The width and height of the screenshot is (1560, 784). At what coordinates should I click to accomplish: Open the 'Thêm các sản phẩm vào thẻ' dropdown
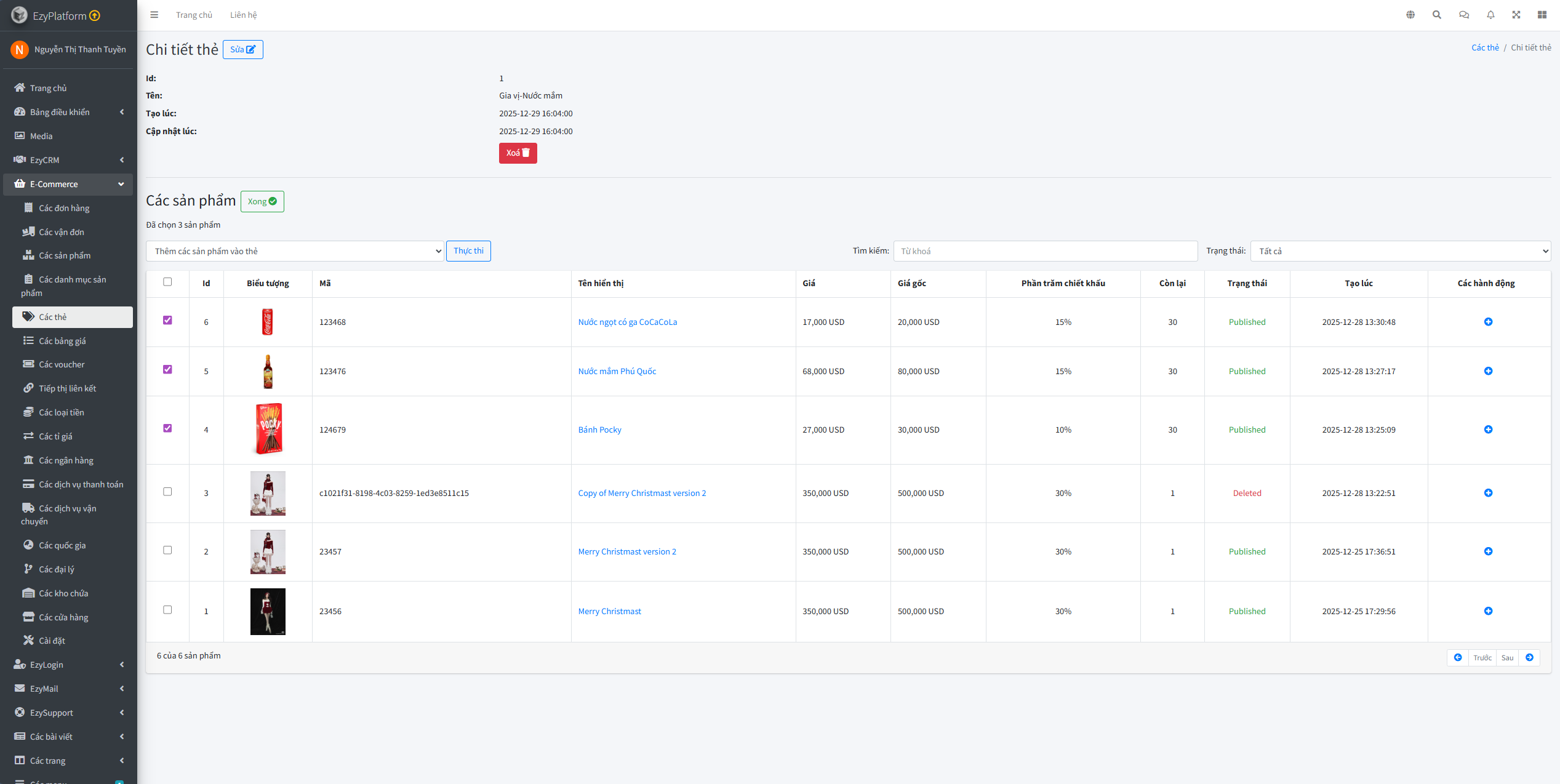click(295, 251)
